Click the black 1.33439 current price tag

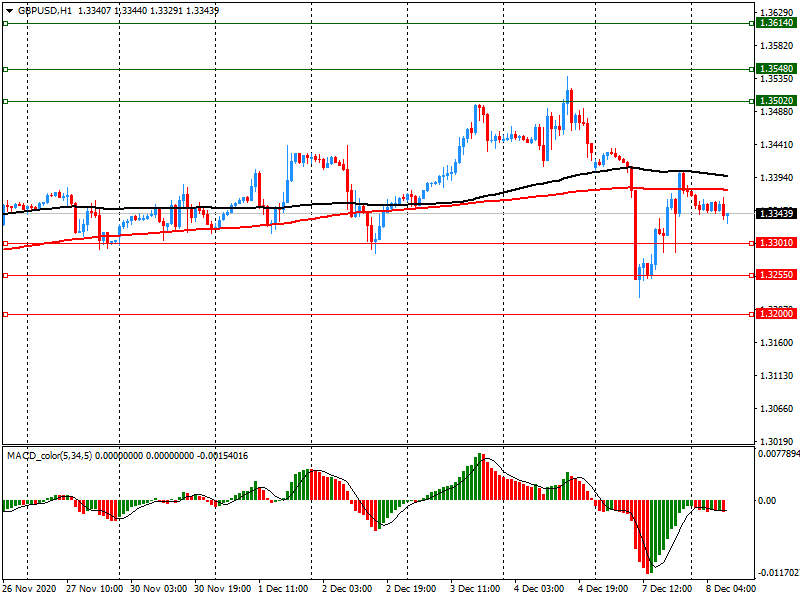(x=776, y=214)
